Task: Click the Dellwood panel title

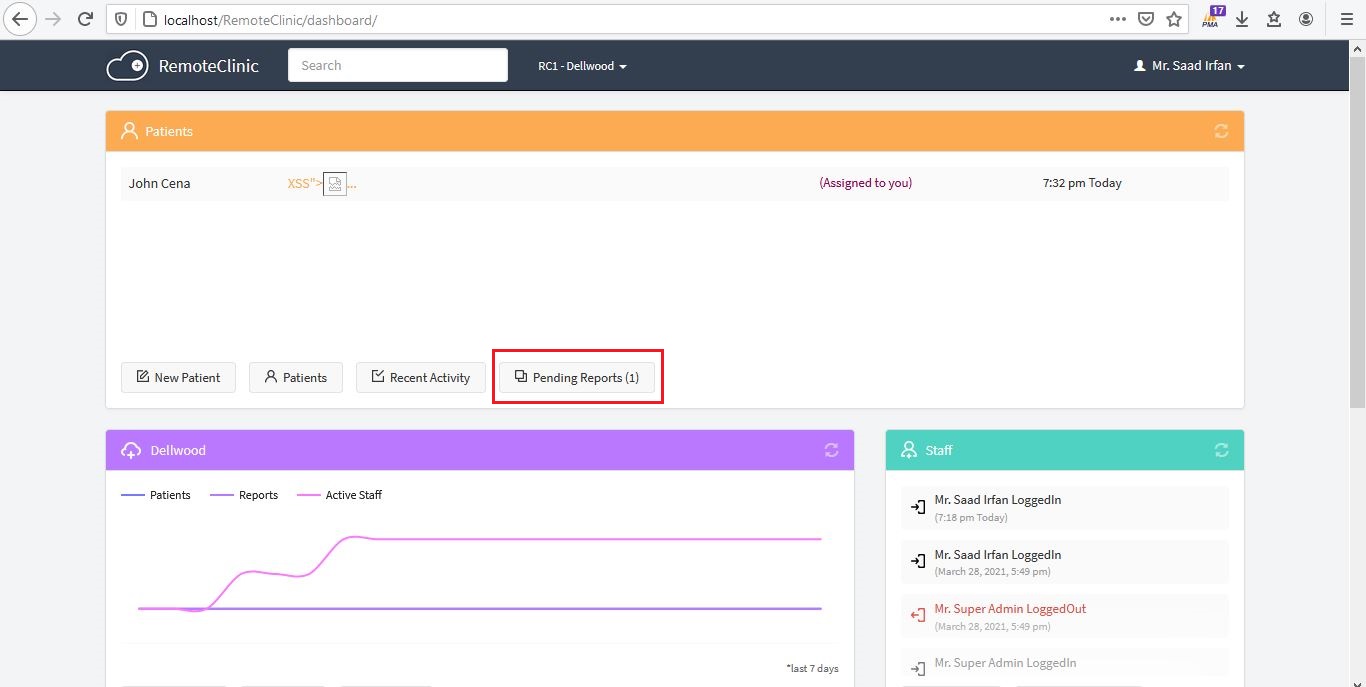Action: 178,450
